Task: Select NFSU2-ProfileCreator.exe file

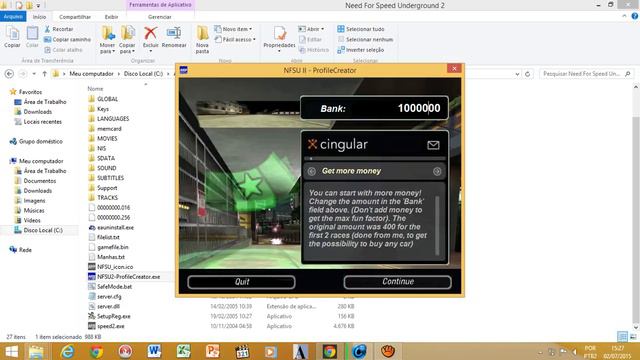Action: pyautogui.click(x=124, y=277)
